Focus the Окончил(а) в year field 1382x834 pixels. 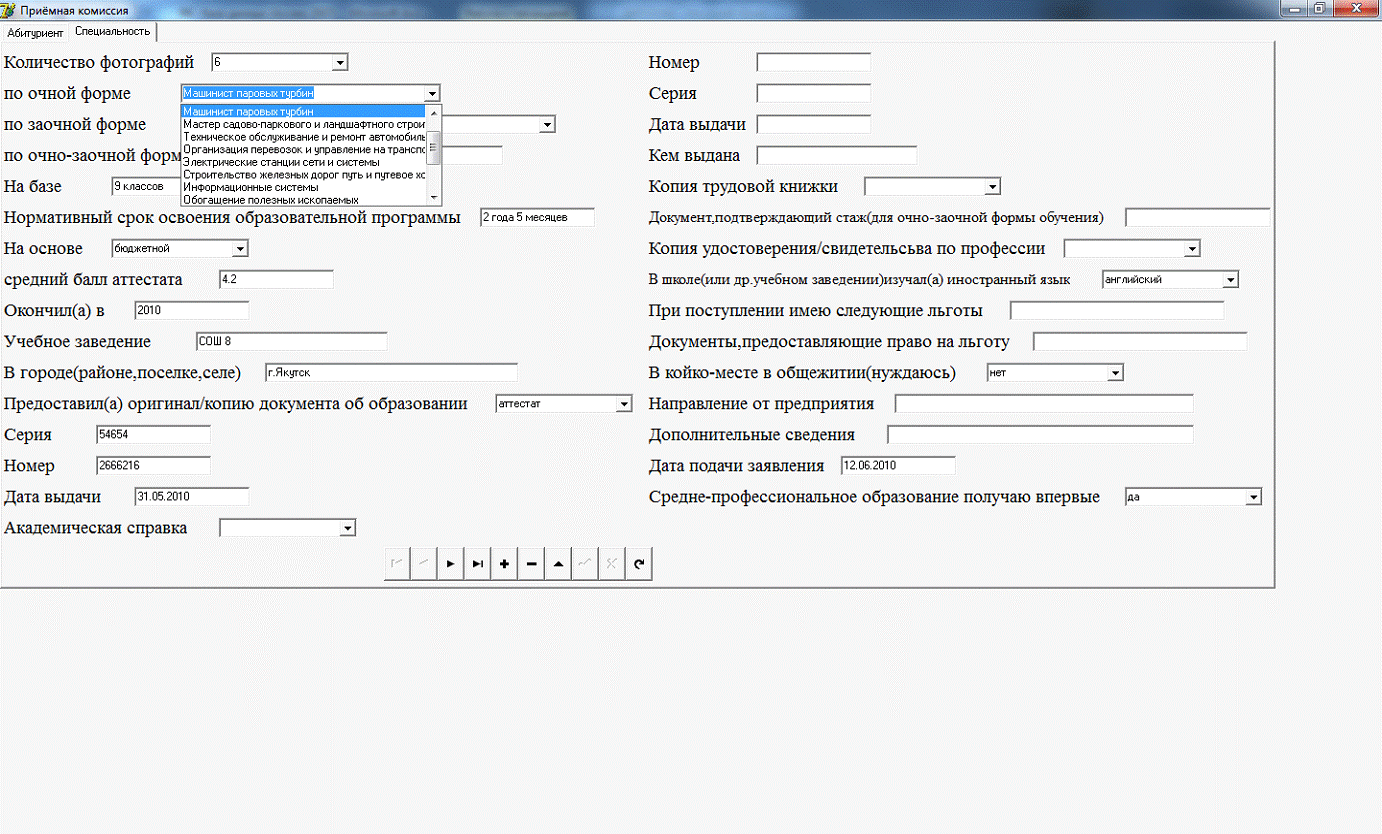click(x=191, y=311)
